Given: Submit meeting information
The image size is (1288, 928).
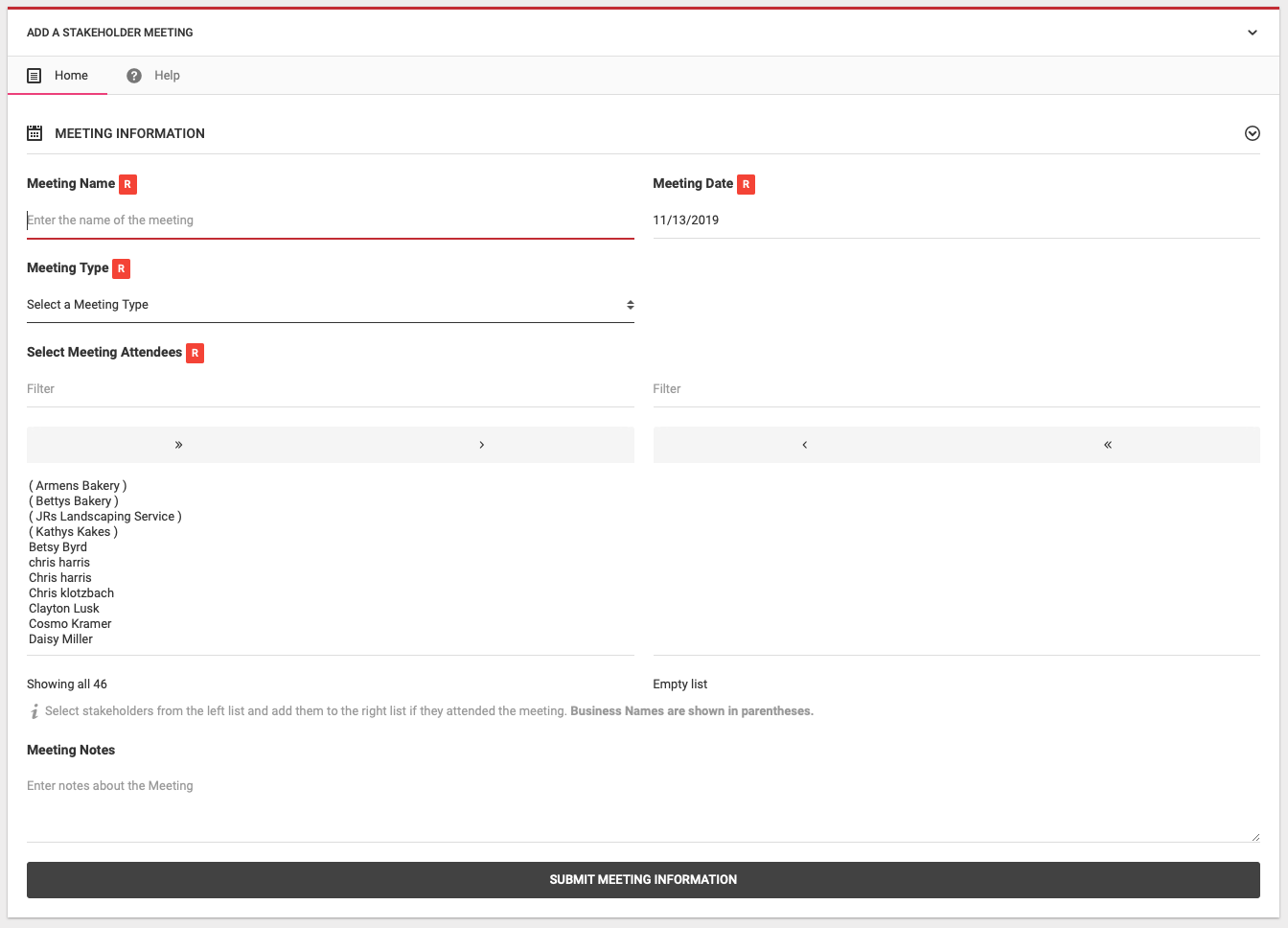Looking at the screenshot, I should point(643,879).
